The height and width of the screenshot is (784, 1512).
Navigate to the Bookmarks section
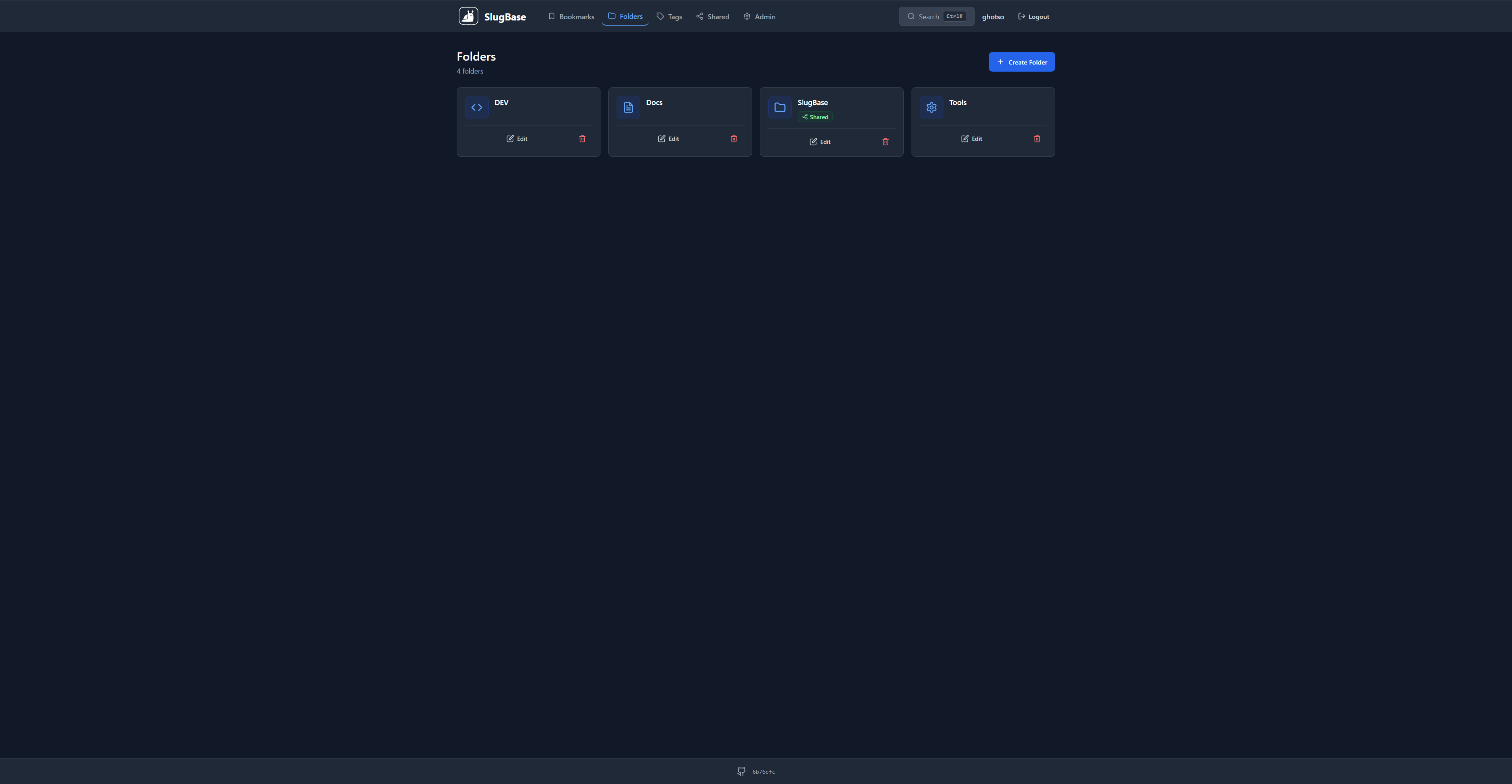pyautogui.click(x=571, y=17)
